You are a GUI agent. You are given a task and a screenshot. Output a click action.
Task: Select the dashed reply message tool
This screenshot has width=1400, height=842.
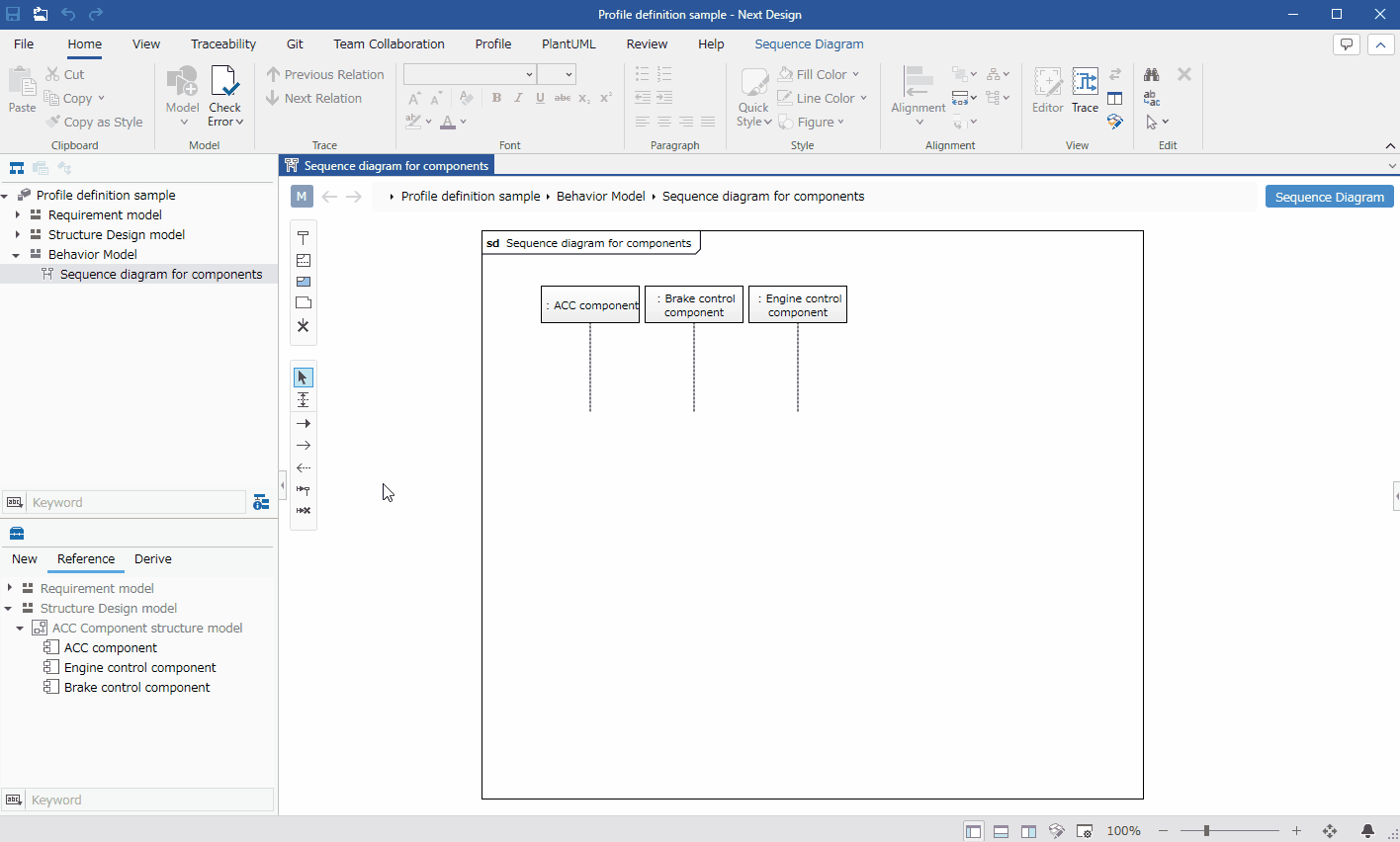(x=304, y=467)
